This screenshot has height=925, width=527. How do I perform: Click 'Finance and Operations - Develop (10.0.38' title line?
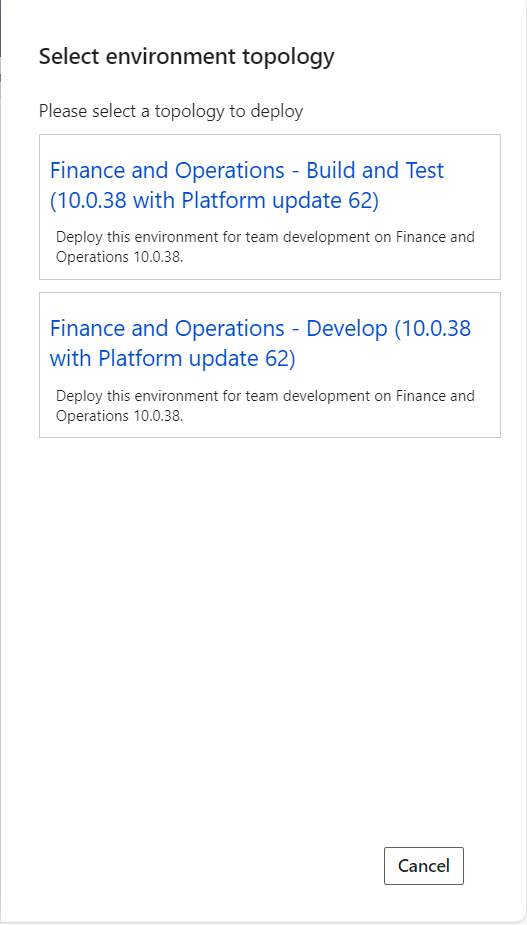tap(260, 328)
